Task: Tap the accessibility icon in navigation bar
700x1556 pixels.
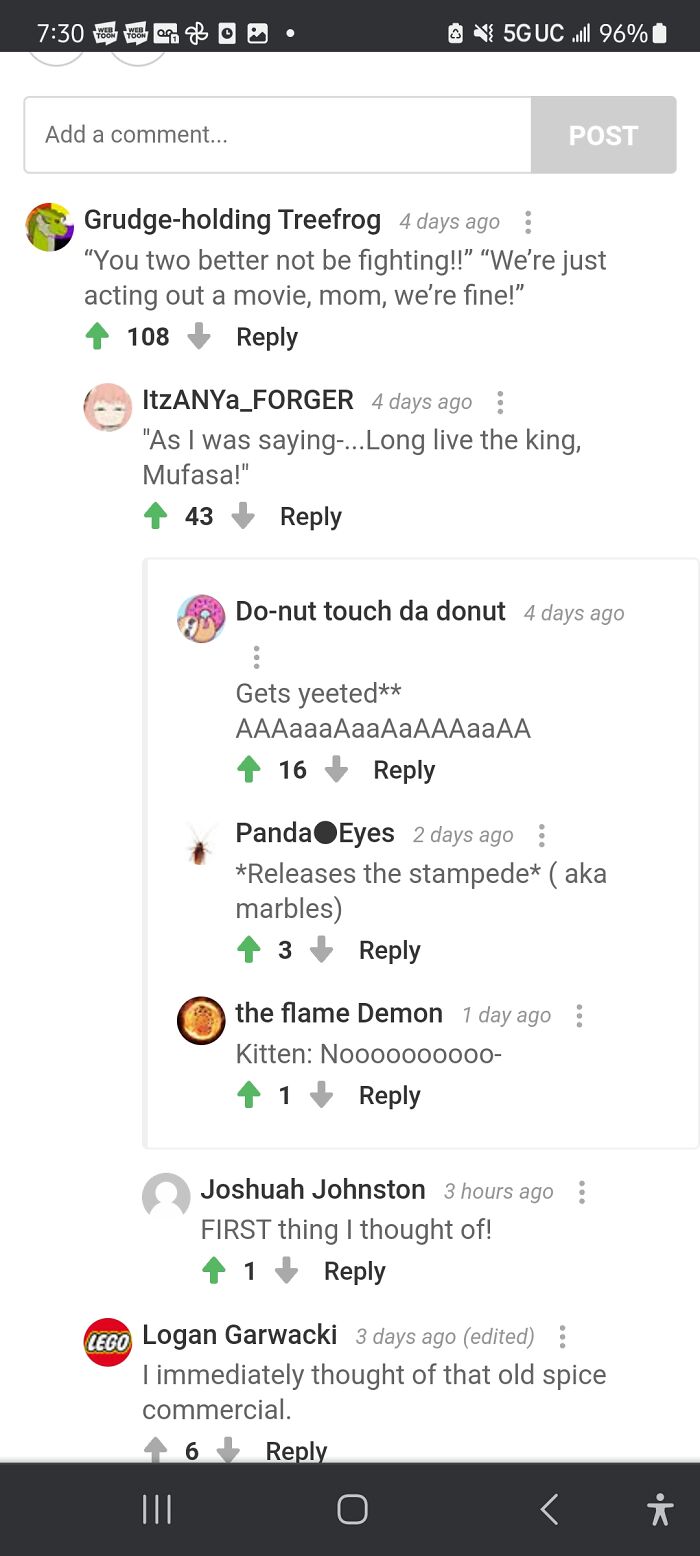Action: click(x=660, y=1510)
